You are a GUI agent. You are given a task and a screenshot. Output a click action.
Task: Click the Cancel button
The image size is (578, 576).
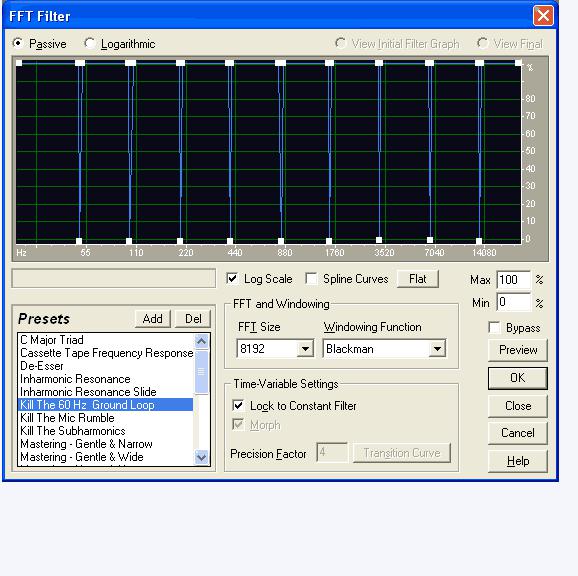tap(518, 433)
